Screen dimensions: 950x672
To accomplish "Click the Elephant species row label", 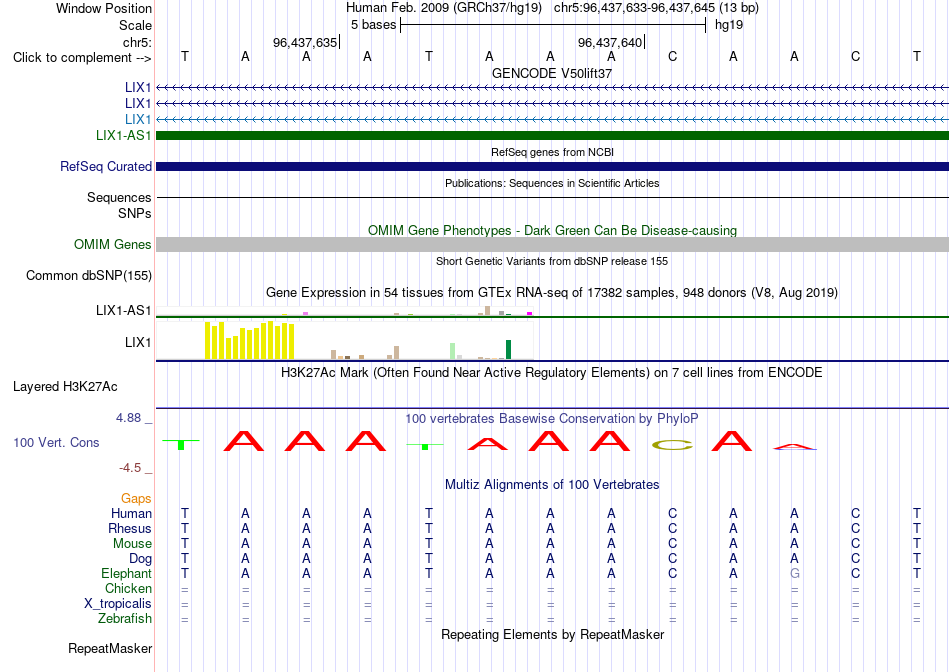I will (x=127, y=573).
